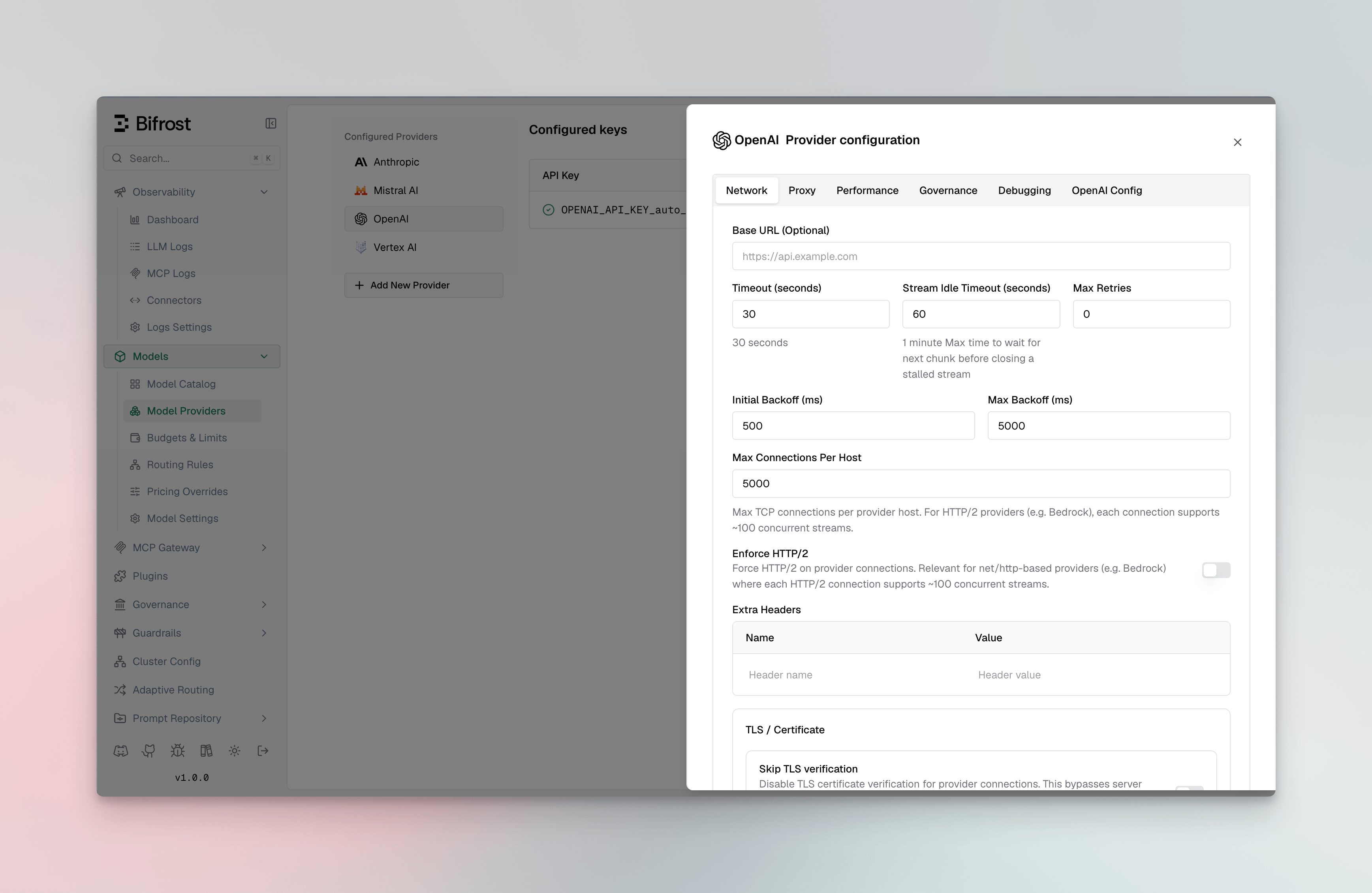This screenshot has width=1372, height=893.
Task: Click the Bifrost logo icon
Action: [121, 123]
